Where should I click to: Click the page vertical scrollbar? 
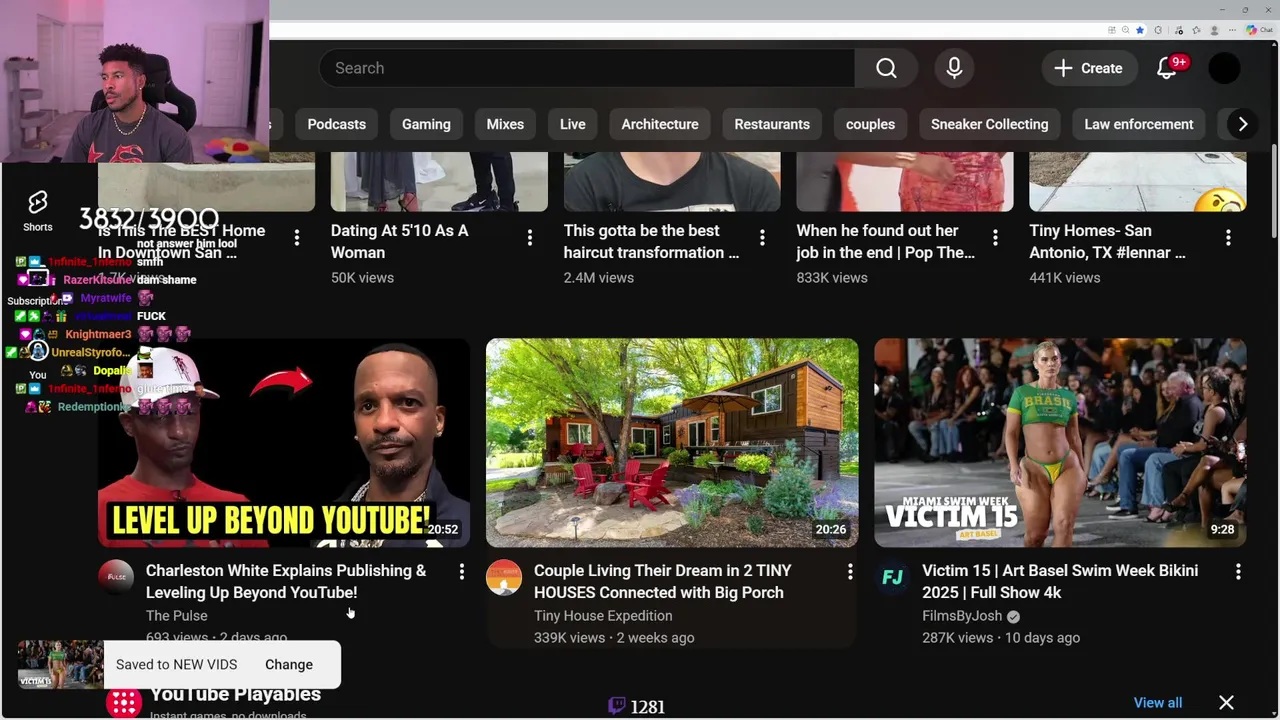coord(1274,190)
